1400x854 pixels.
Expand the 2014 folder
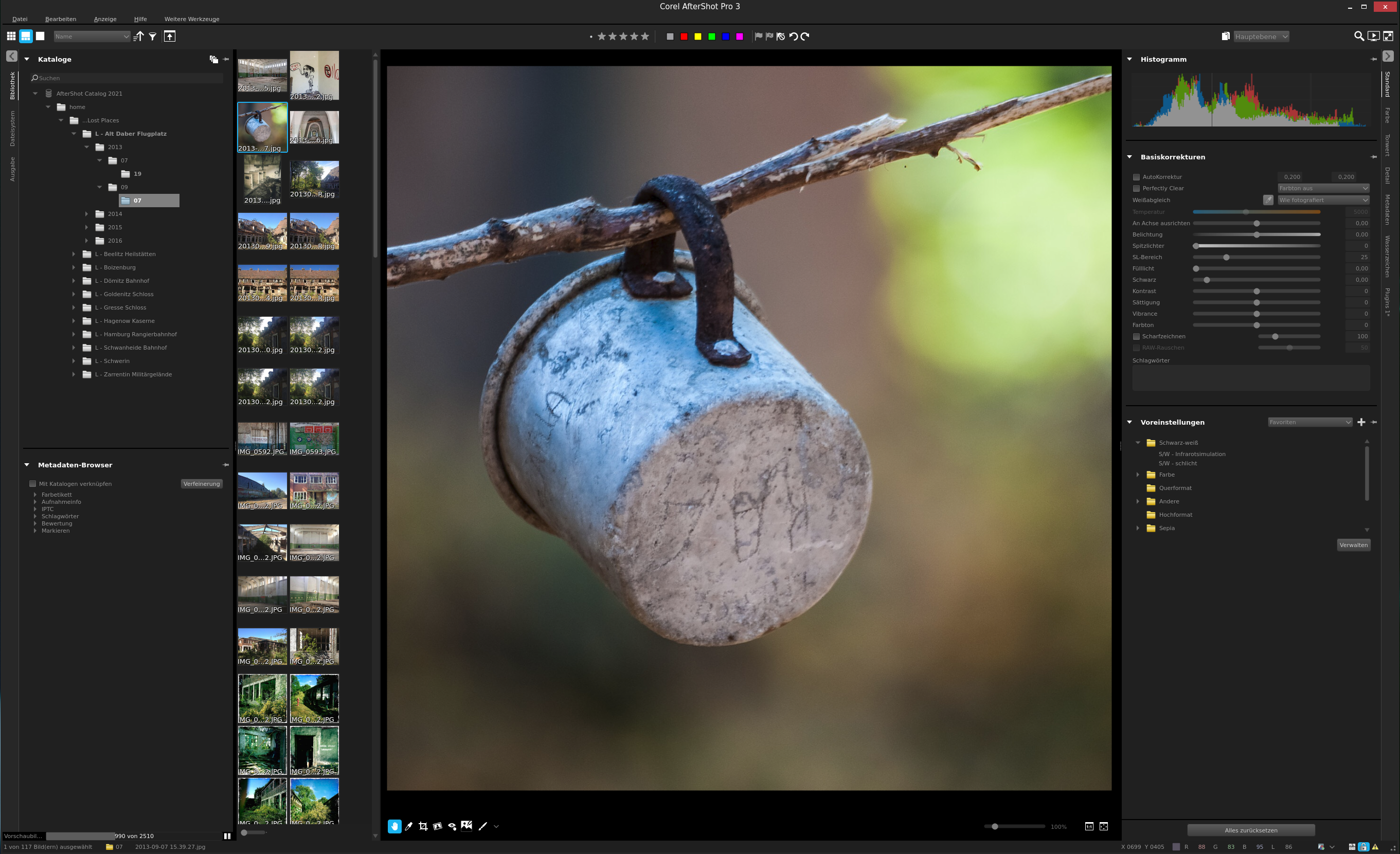pyautogui.click(x=87, y=214)
